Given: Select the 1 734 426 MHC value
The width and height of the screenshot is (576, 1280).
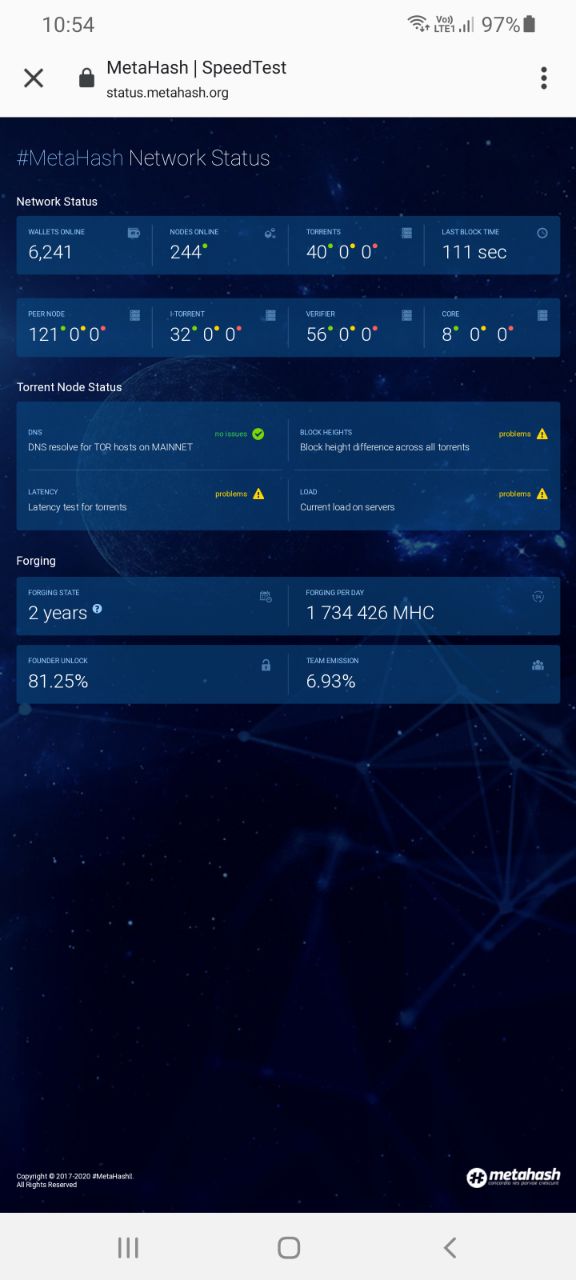Looking at the screenshot, I should coord(370,613).
